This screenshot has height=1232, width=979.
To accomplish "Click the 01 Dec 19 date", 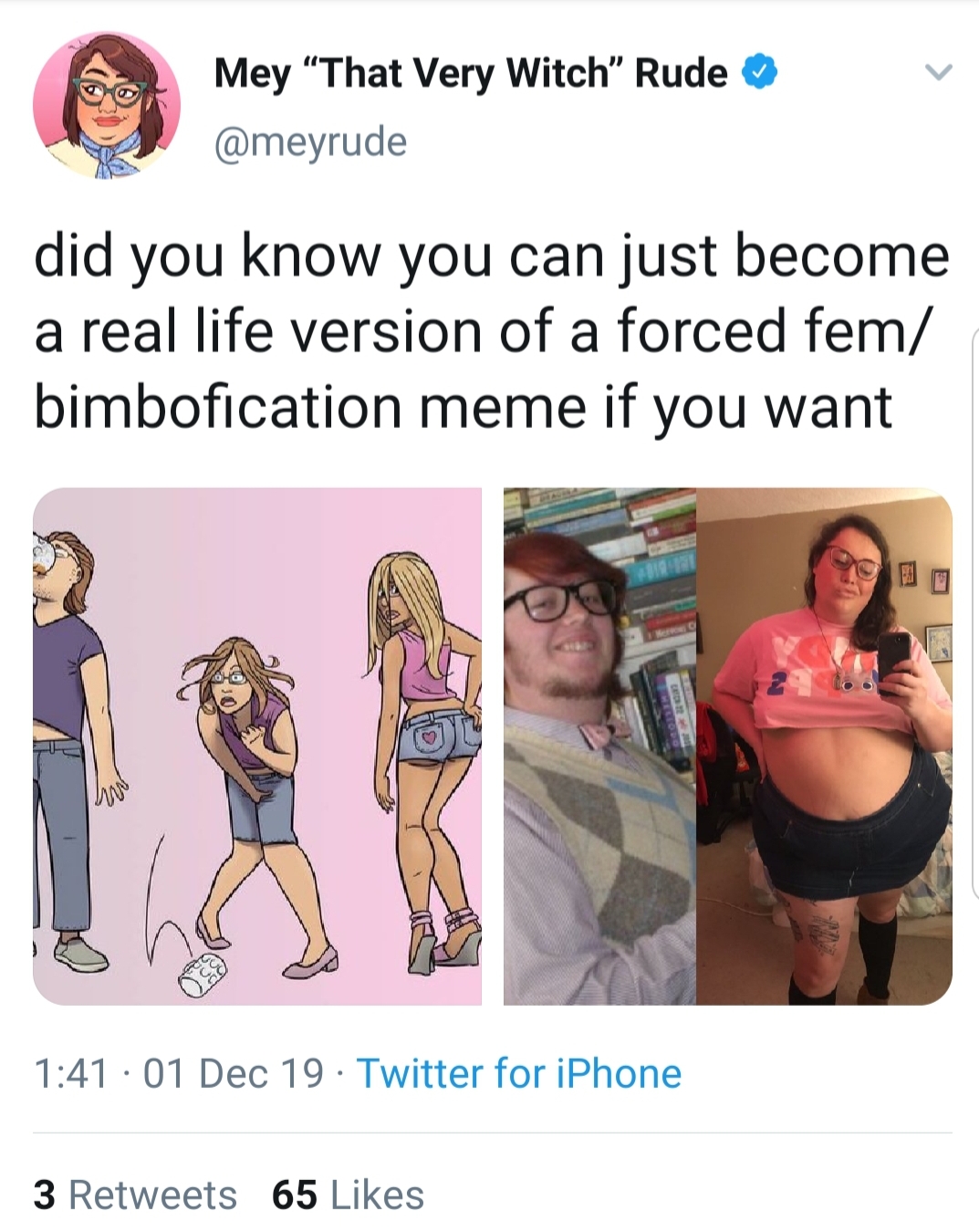I will pyautogui.click(x=234, y=1073).
